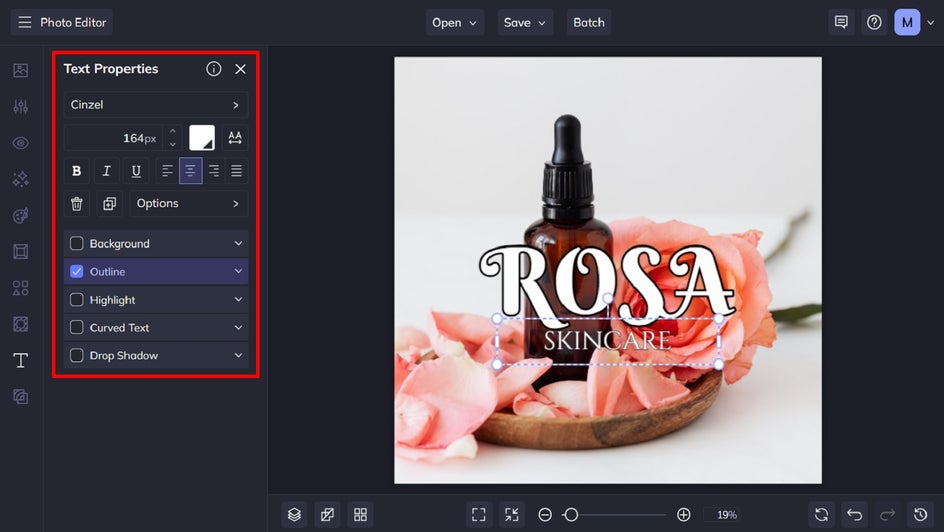Expand the Background section chevron
The image size is (944, 532).
(x=238, y=243)
